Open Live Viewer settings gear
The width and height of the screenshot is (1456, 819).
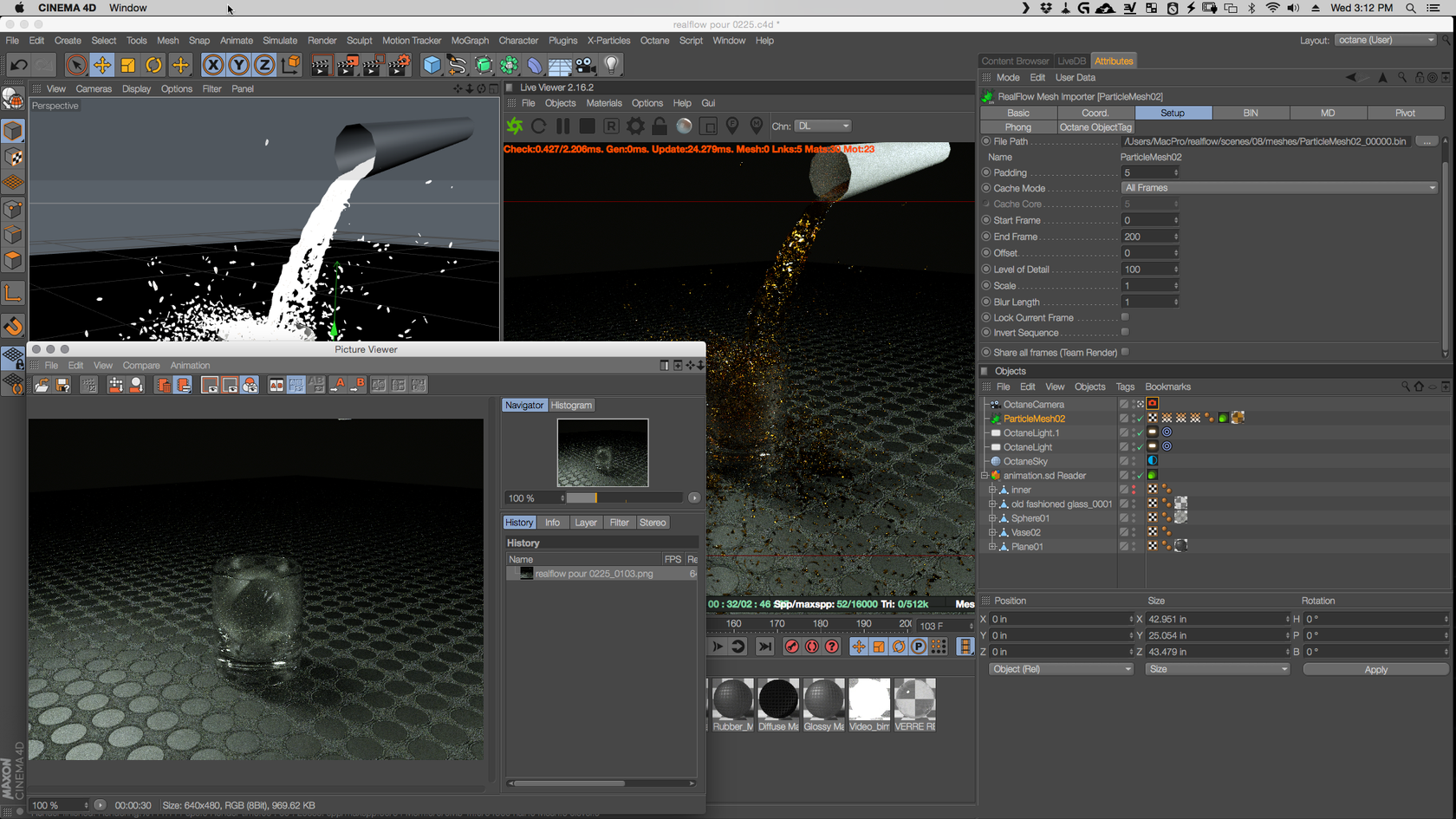click(635, 127)
